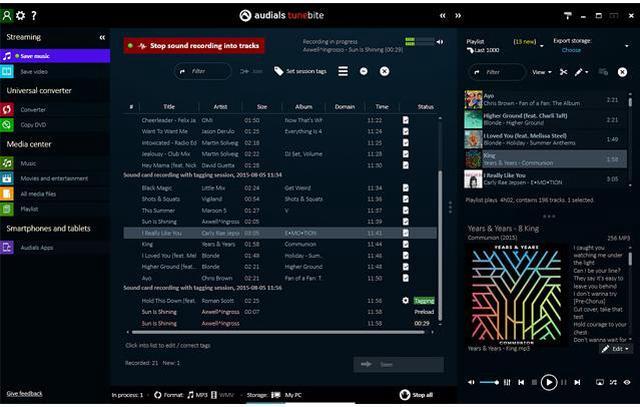Toggle shuffle icon in player

click(613, 383)
